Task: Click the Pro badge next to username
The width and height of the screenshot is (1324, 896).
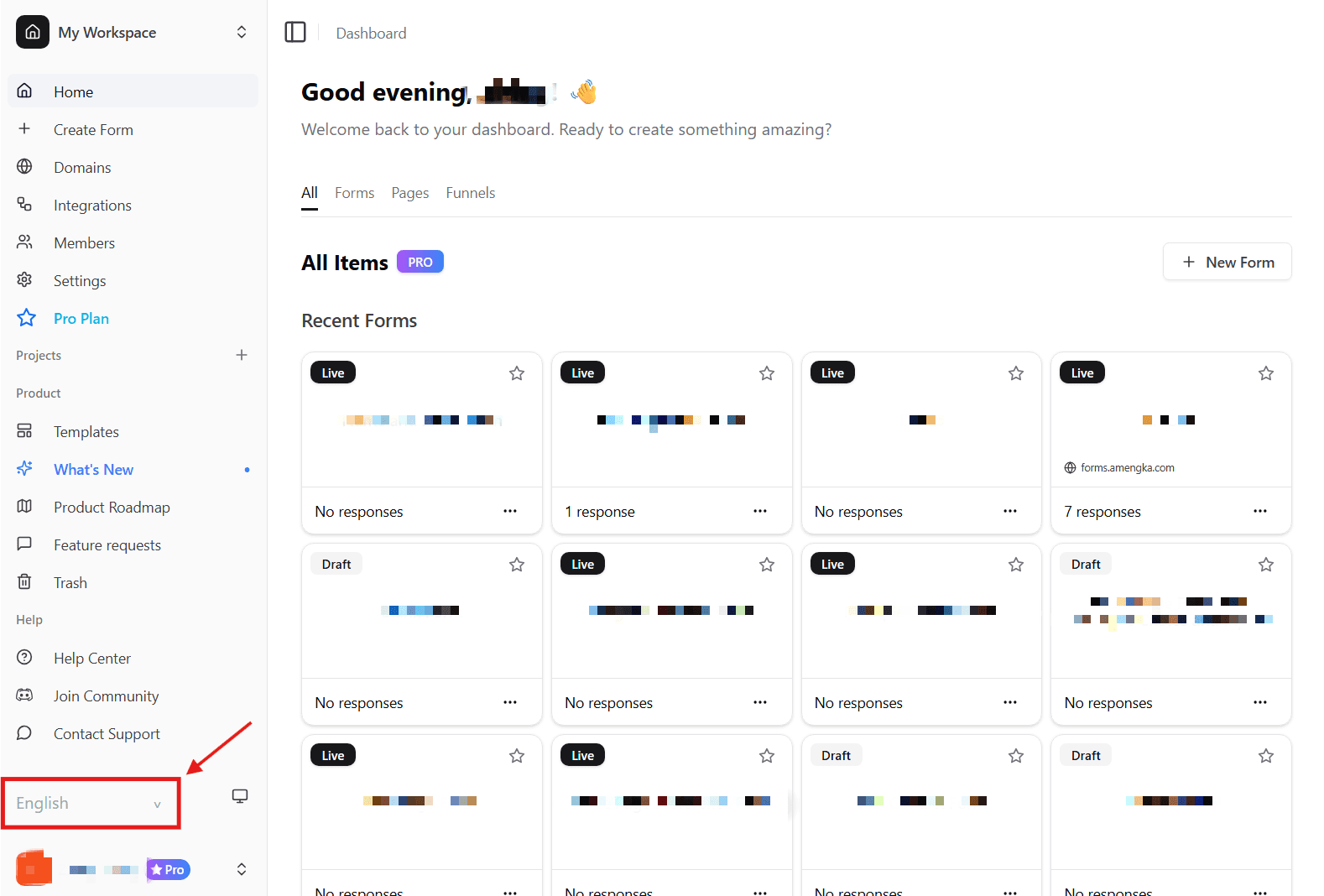Action: [x=169, y=869]
